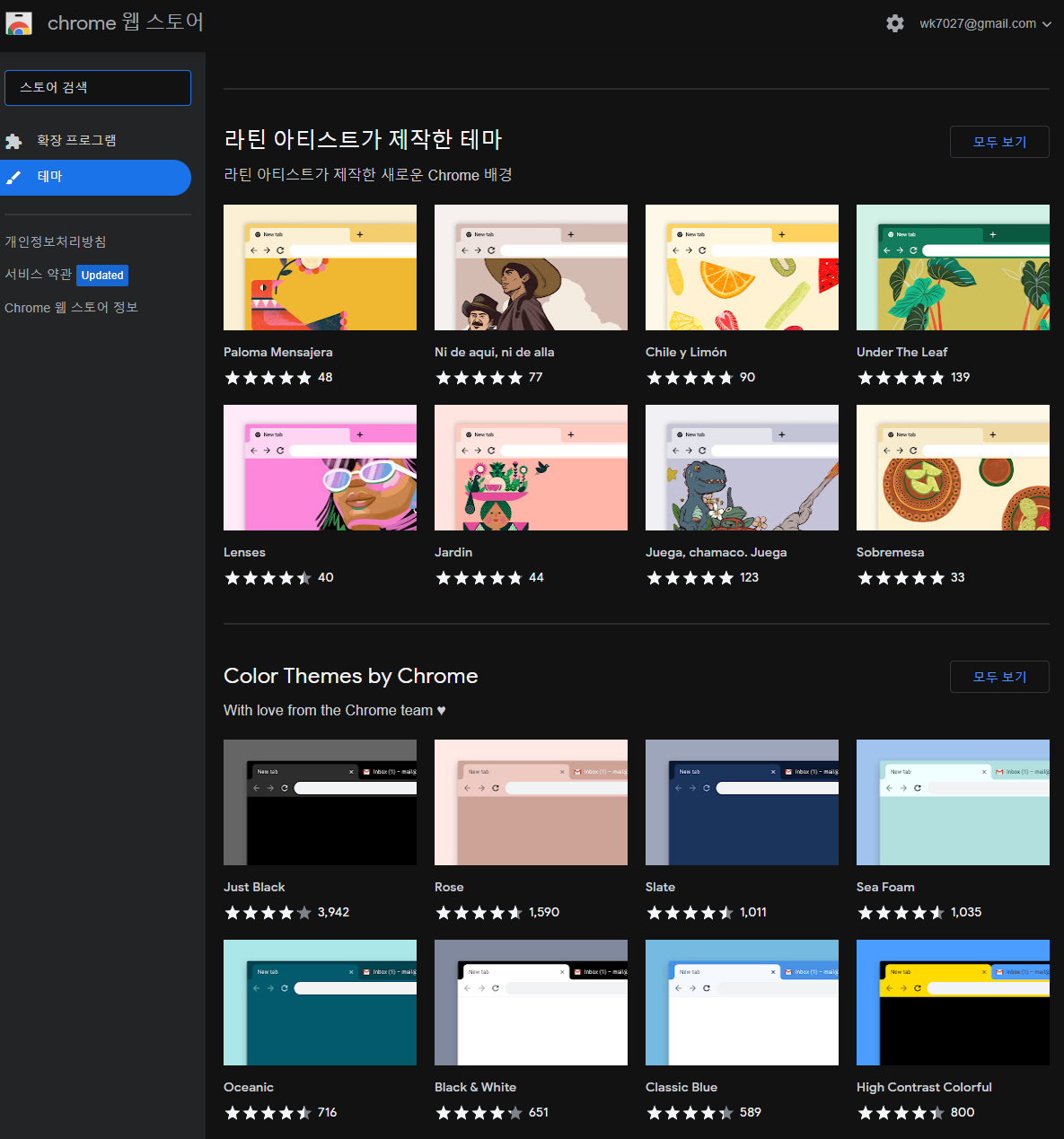Image resolution: width=1064 pixels, height=1139 pixels.
Task: Click star rating of Black & White
Action: coord(479,1113)
